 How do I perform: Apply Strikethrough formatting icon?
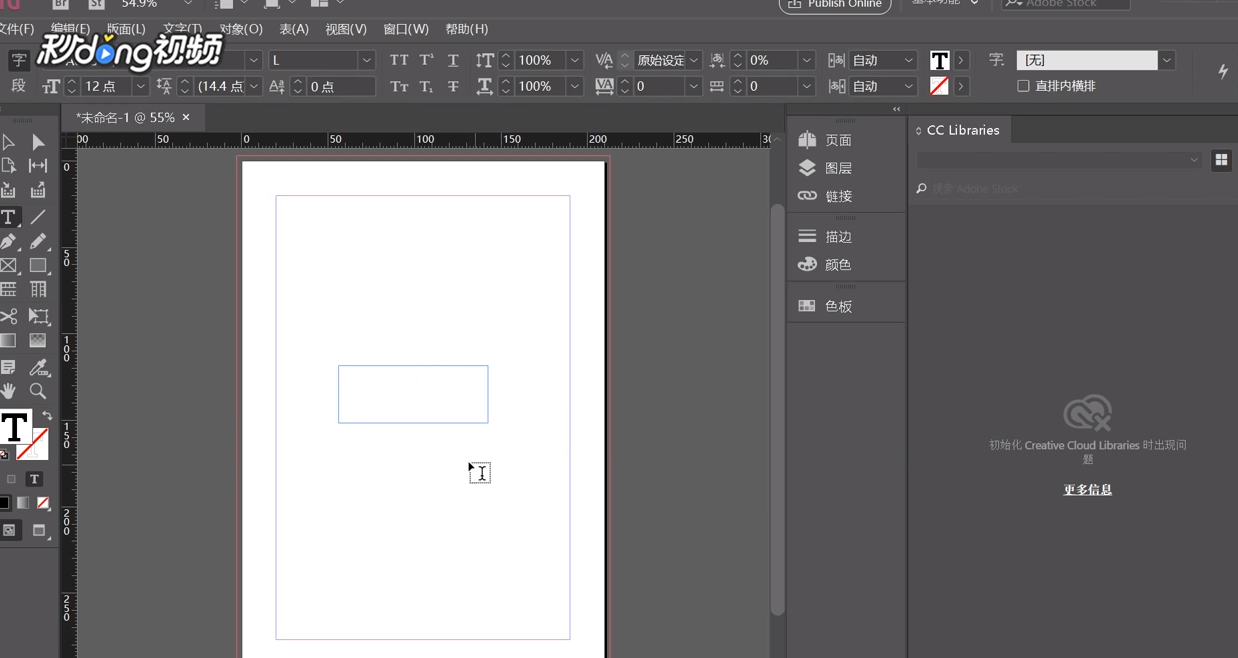453,87
